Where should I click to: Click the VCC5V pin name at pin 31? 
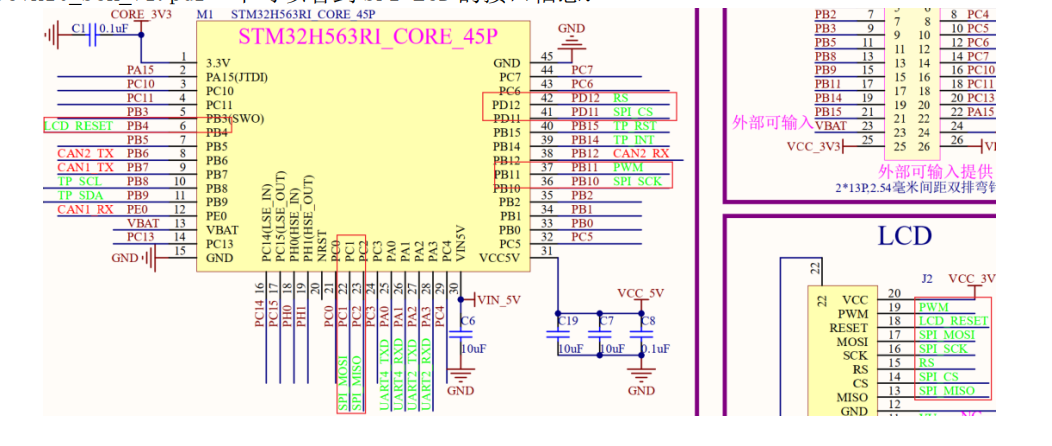(x=500, y=258)
